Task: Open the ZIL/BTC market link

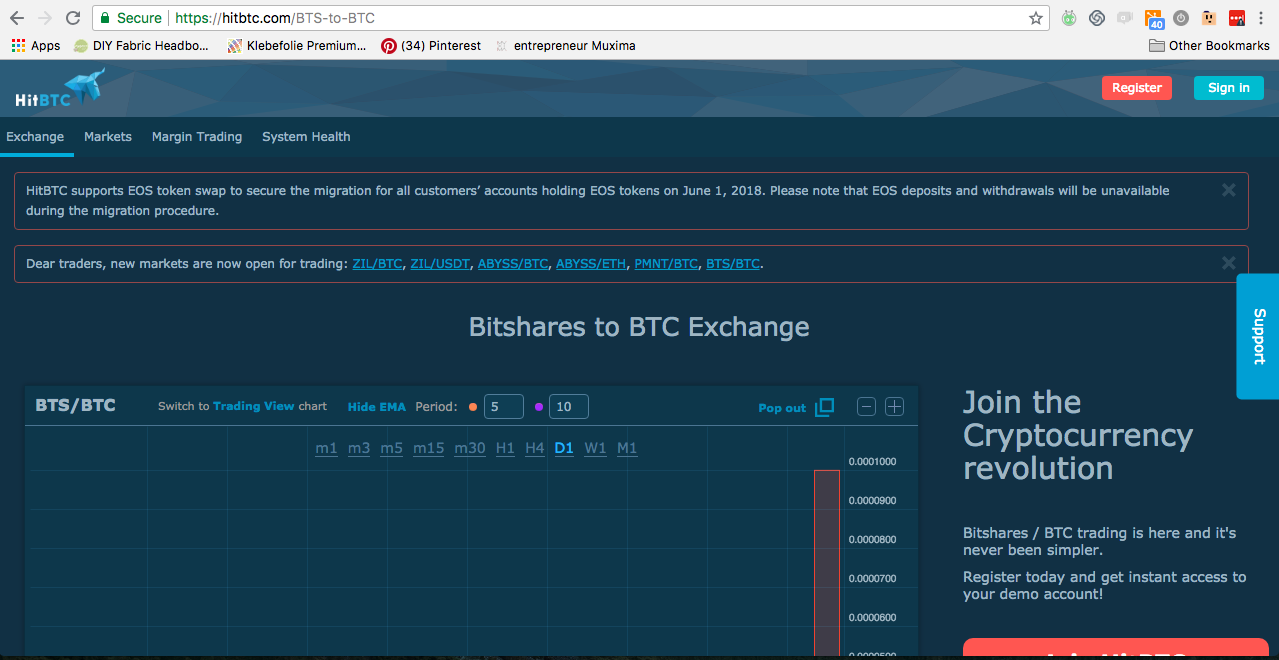Action: tap(377, 264)
